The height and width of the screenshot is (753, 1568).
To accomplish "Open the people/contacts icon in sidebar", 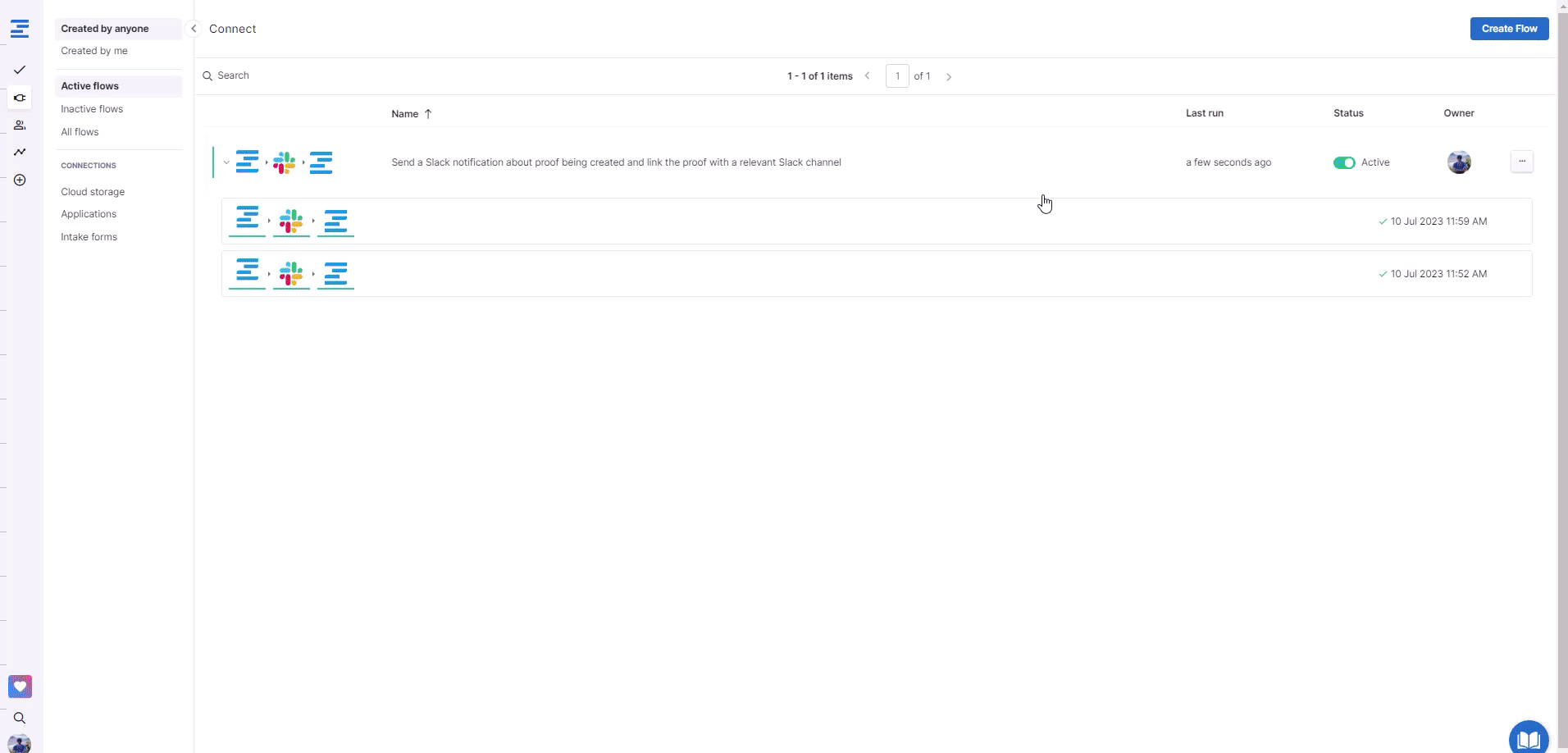I will pyautogui.click(x=20, y=125).
